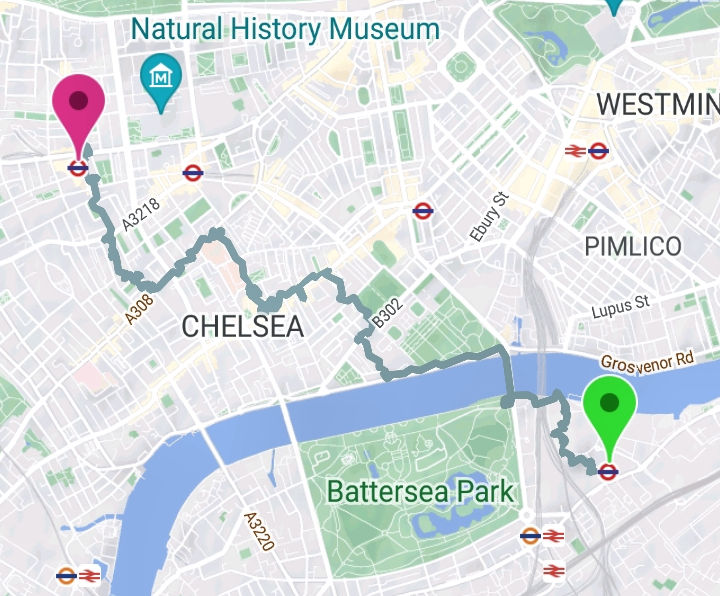Click the Battersea Park green label
This screenshot has height=596, width=720.
(421, 491)
